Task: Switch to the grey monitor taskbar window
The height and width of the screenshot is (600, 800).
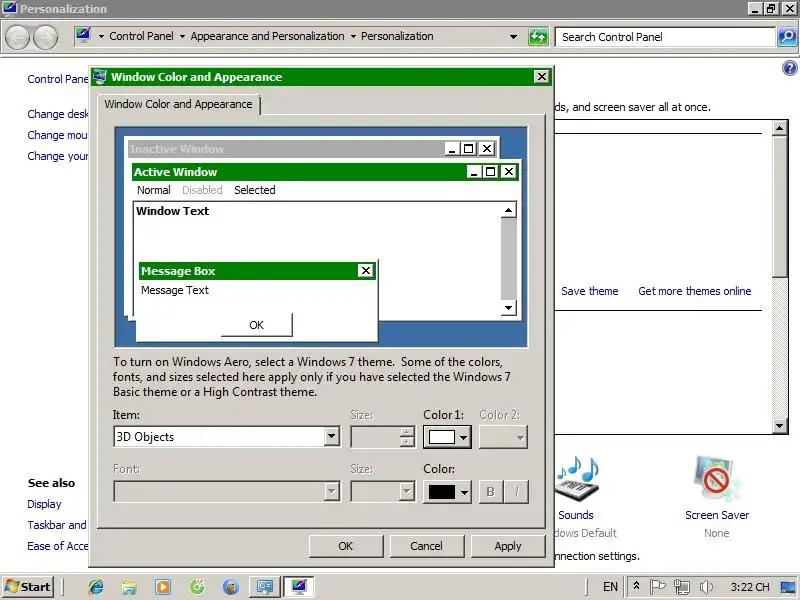Action: [264, 587]
